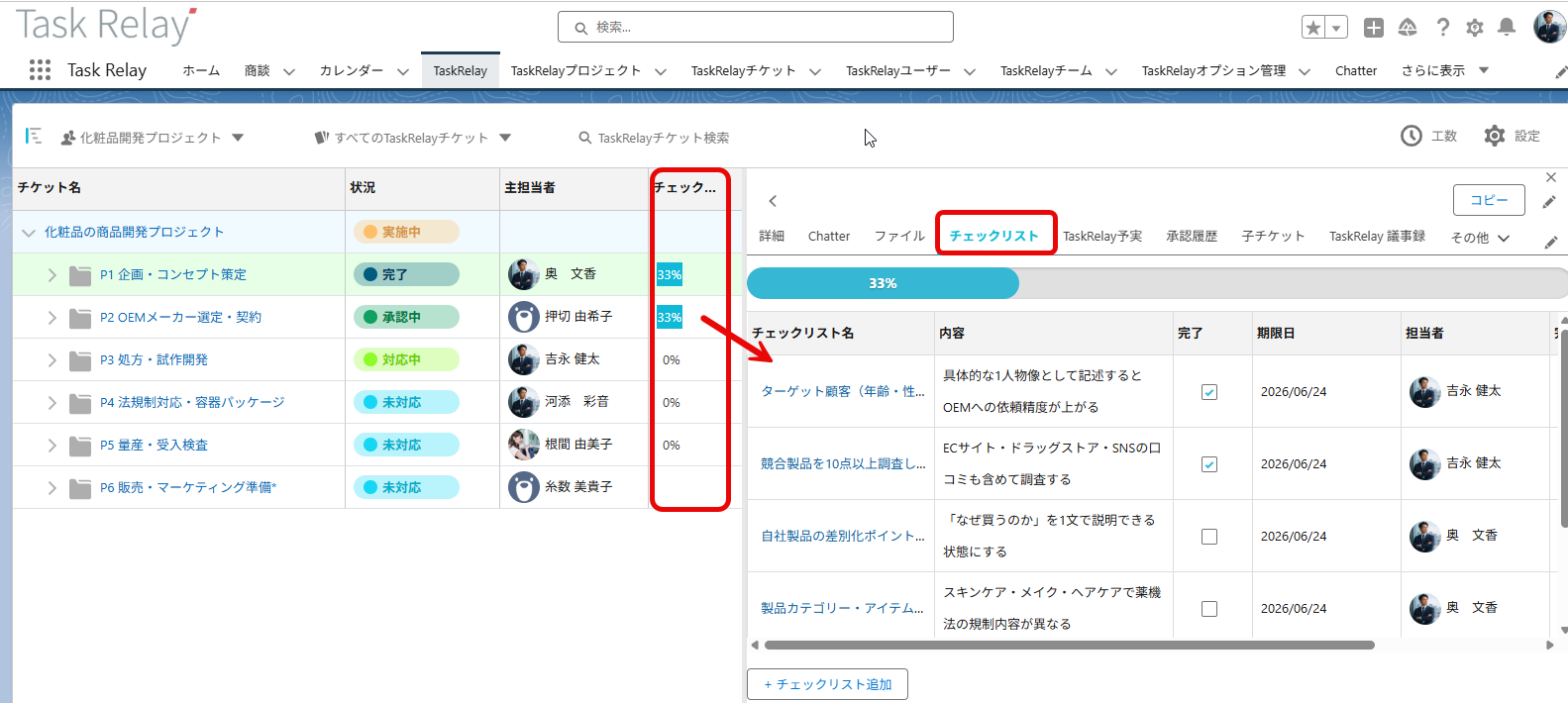Click the コピー button
The image size is (1568, 703).
coord(1489,200)
